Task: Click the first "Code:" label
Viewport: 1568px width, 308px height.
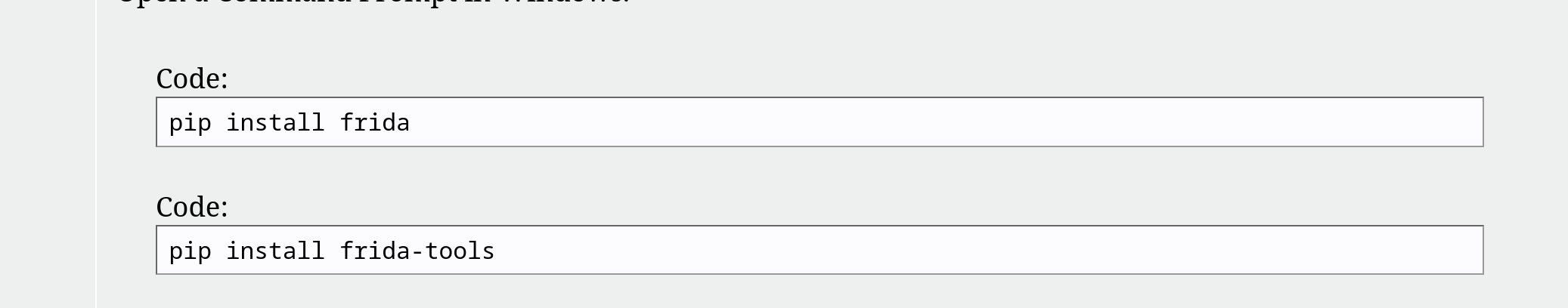Action: pyautogui.click(x=192, y=79)
